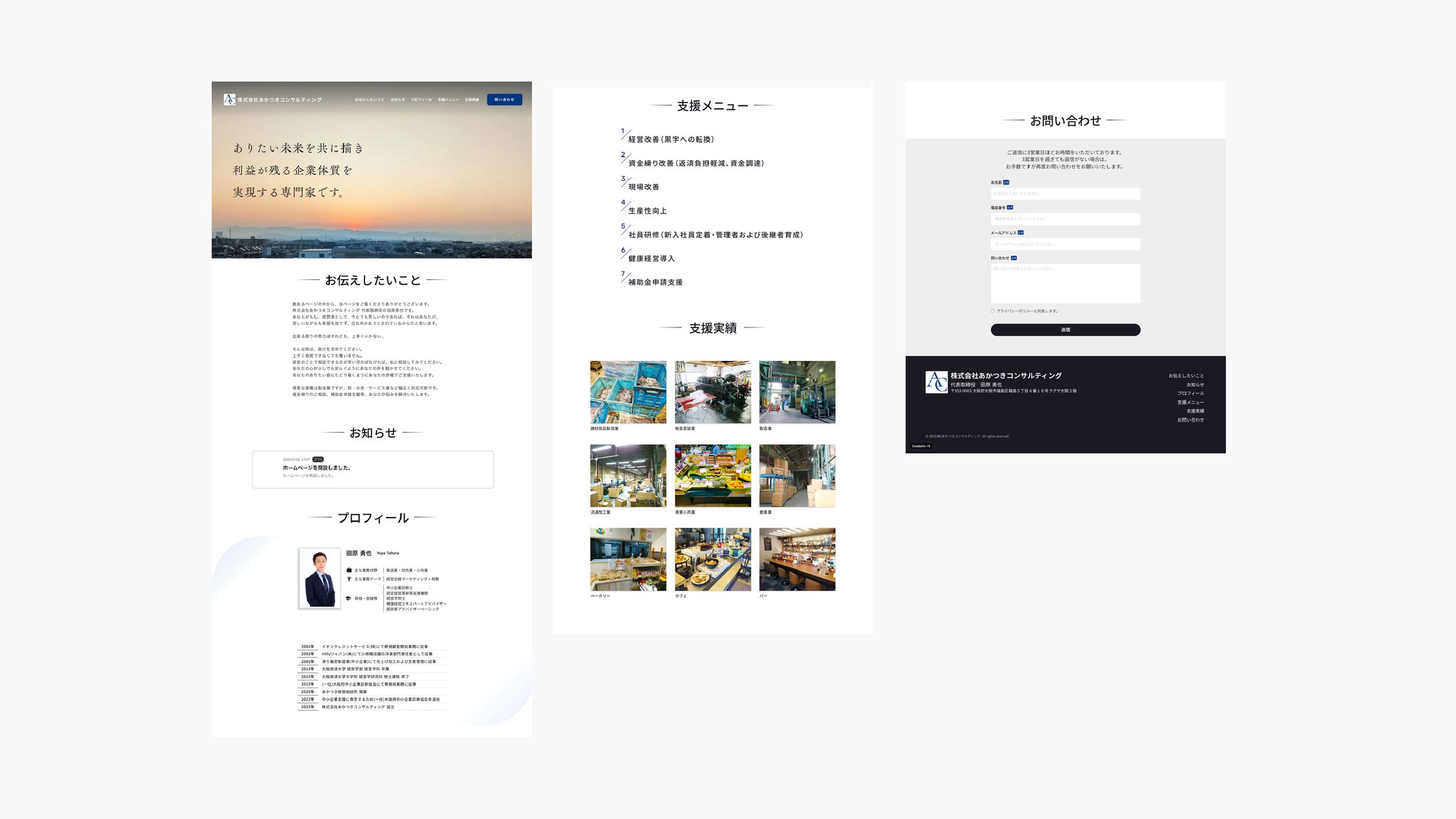
Task: Click the hero headline ありたい未来を共に描き
Action: [x=299, y=148]
